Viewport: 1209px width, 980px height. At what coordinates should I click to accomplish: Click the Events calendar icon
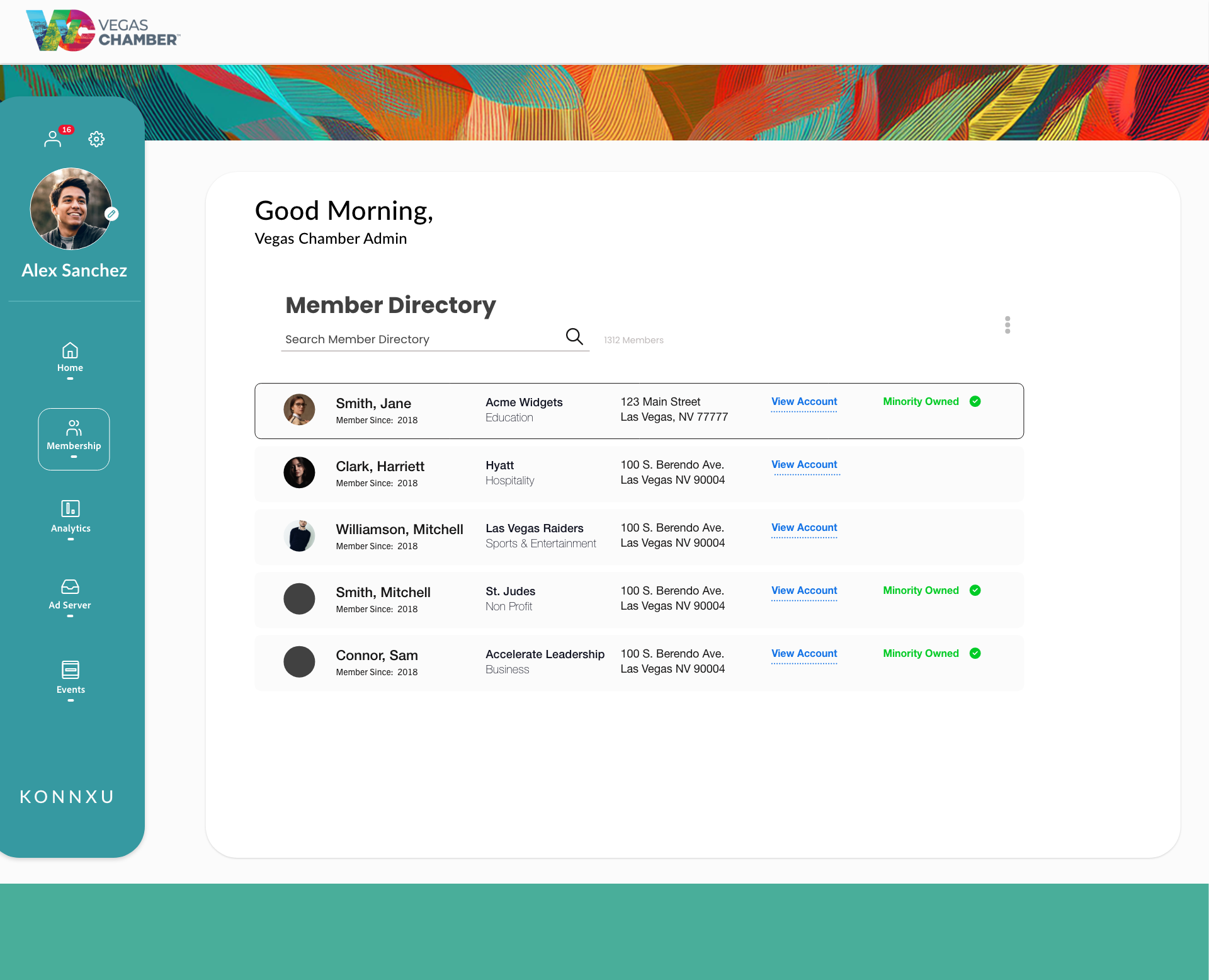(x=71, y=669)
